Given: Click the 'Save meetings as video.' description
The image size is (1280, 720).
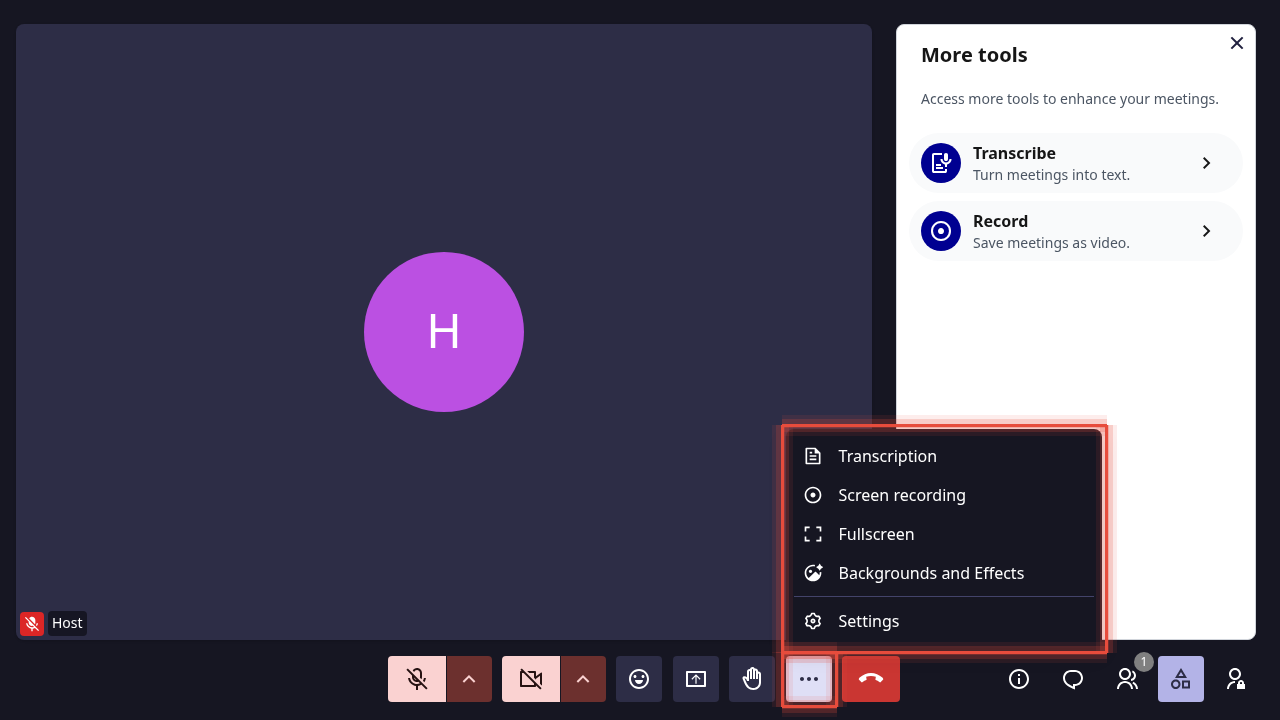Looking at the screenshot, I should (1051, 242).
